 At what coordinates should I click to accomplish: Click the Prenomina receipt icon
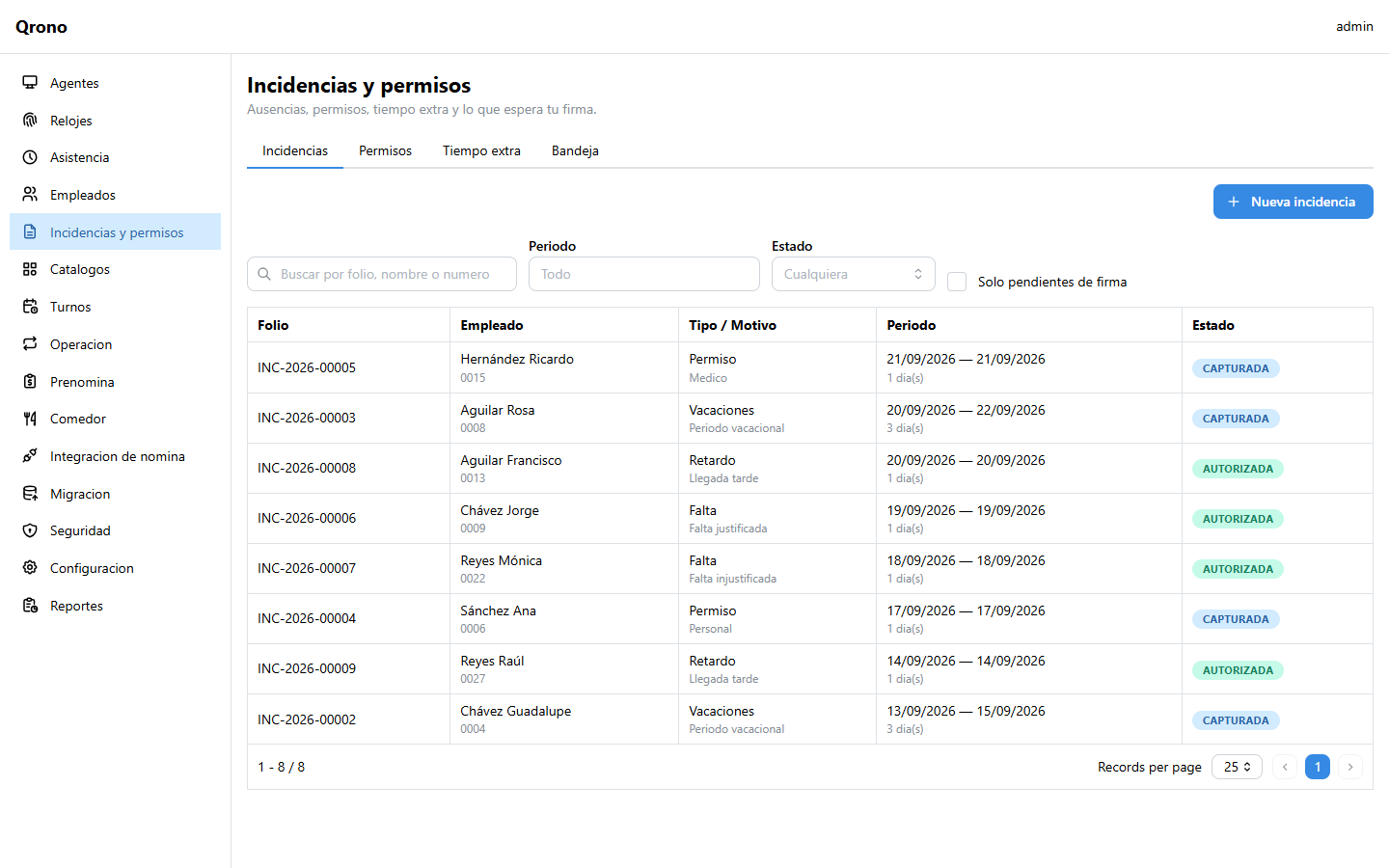[30, 382]
